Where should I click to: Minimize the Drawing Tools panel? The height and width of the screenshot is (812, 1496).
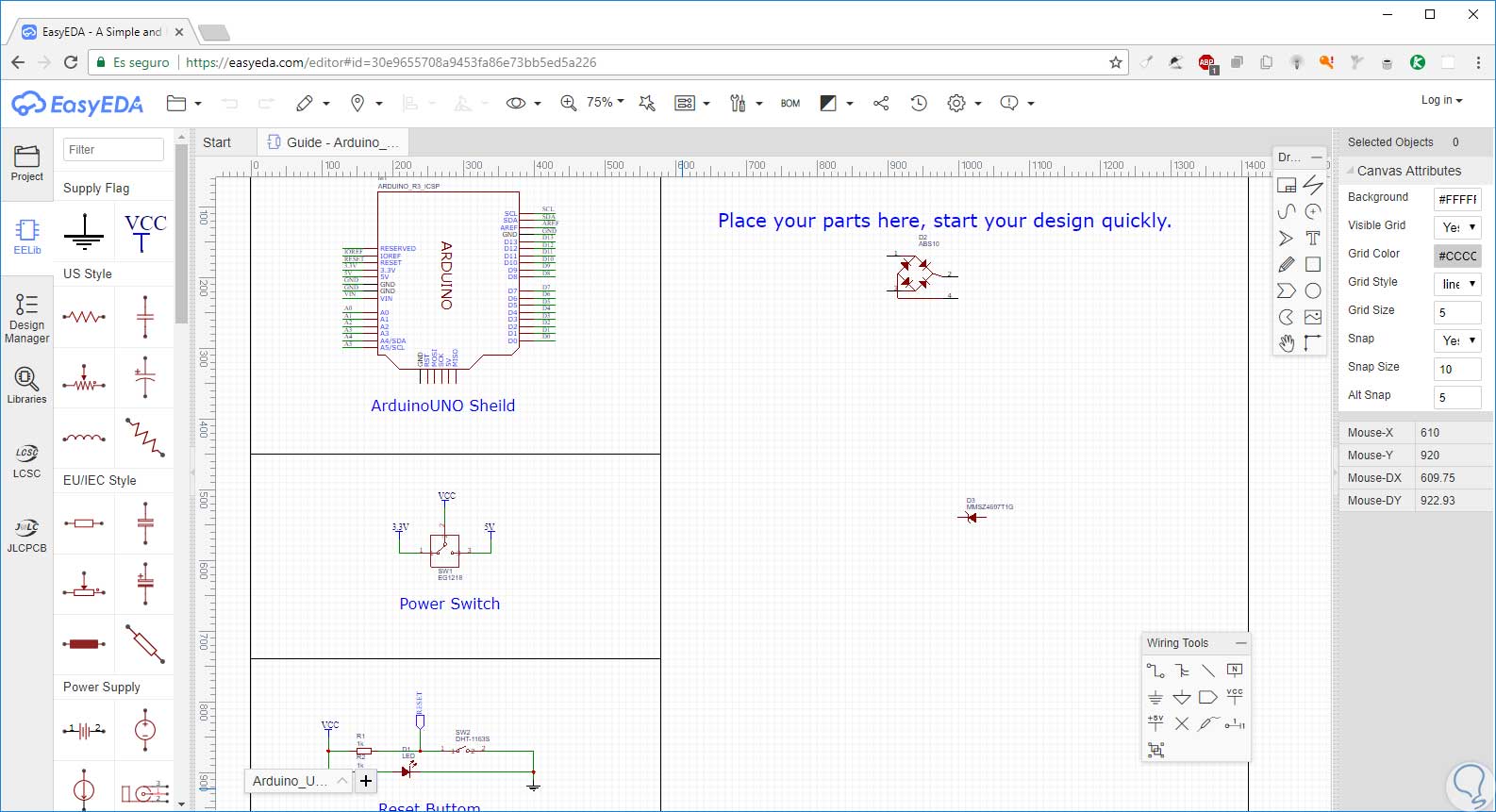click(1317, 157)
